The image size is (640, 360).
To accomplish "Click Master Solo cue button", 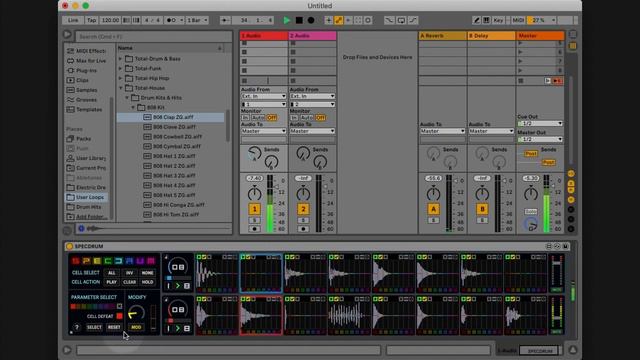I will pos(531,211).
